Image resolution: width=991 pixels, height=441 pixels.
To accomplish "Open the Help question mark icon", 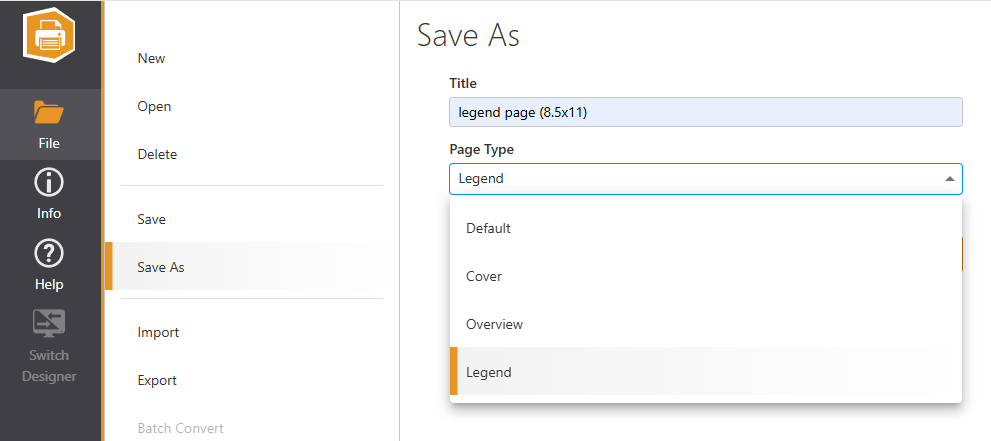I will pos(49,255).
